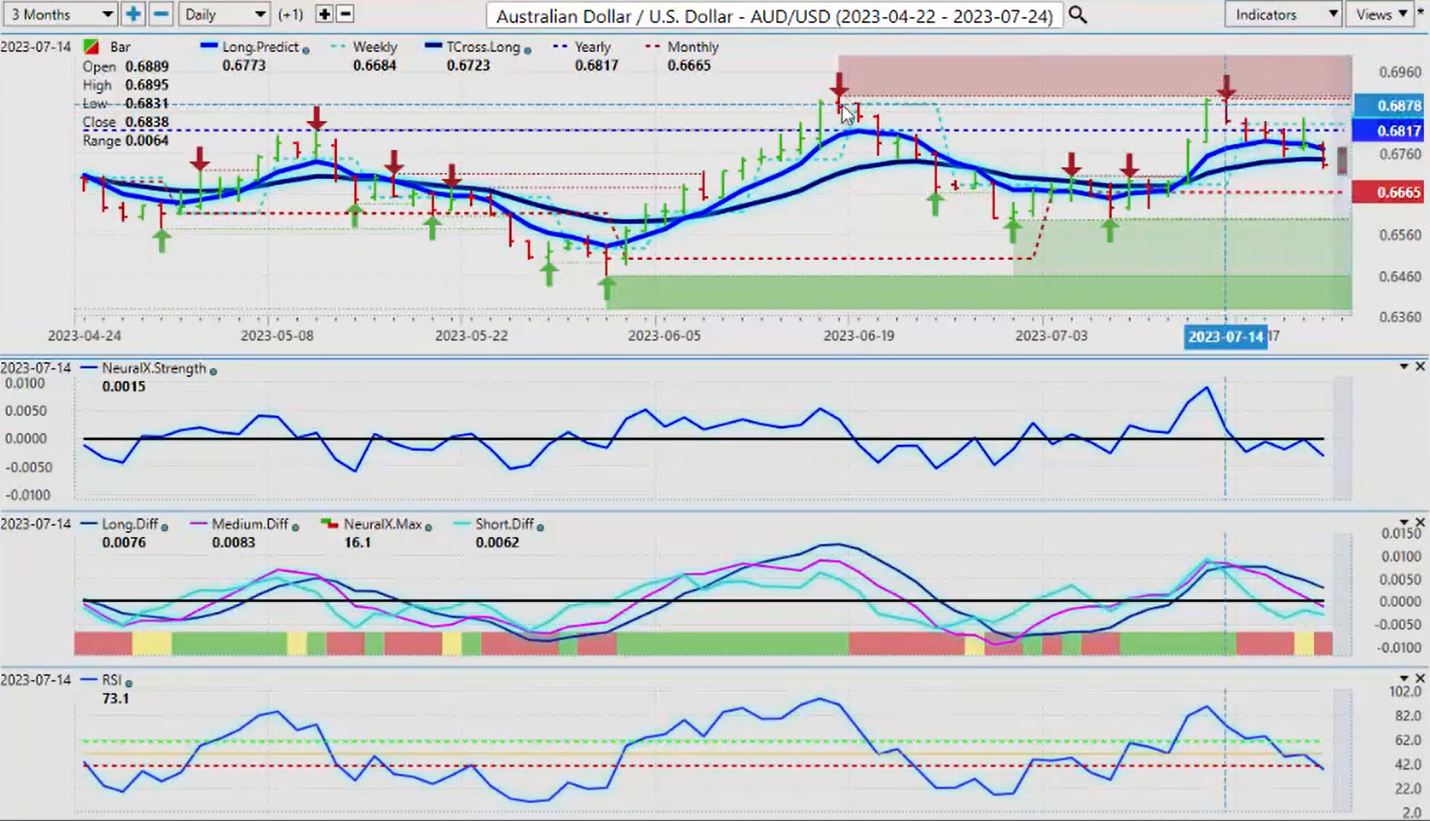
Task: Click the 2023-07-14 date cursor marker
Action: pos(1225,336)
